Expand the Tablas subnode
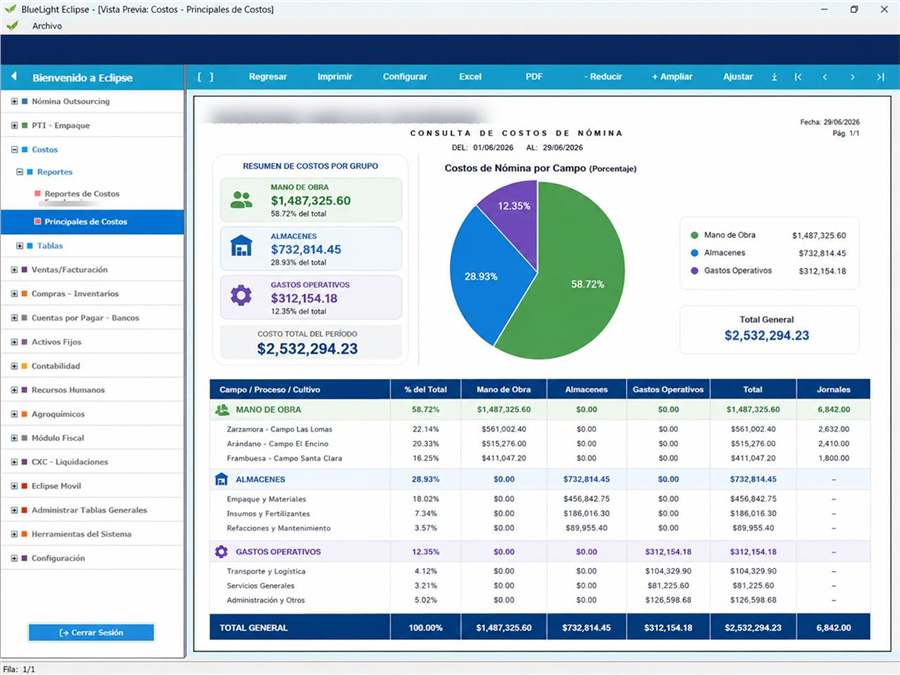This screenshot has width=900, height=675. click(x=20, y=246)
